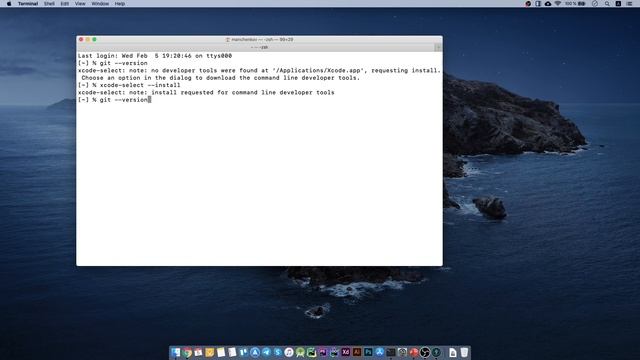Click the 'no developer tools were found' line
The image size is (640, 360).
click(259, 71)
